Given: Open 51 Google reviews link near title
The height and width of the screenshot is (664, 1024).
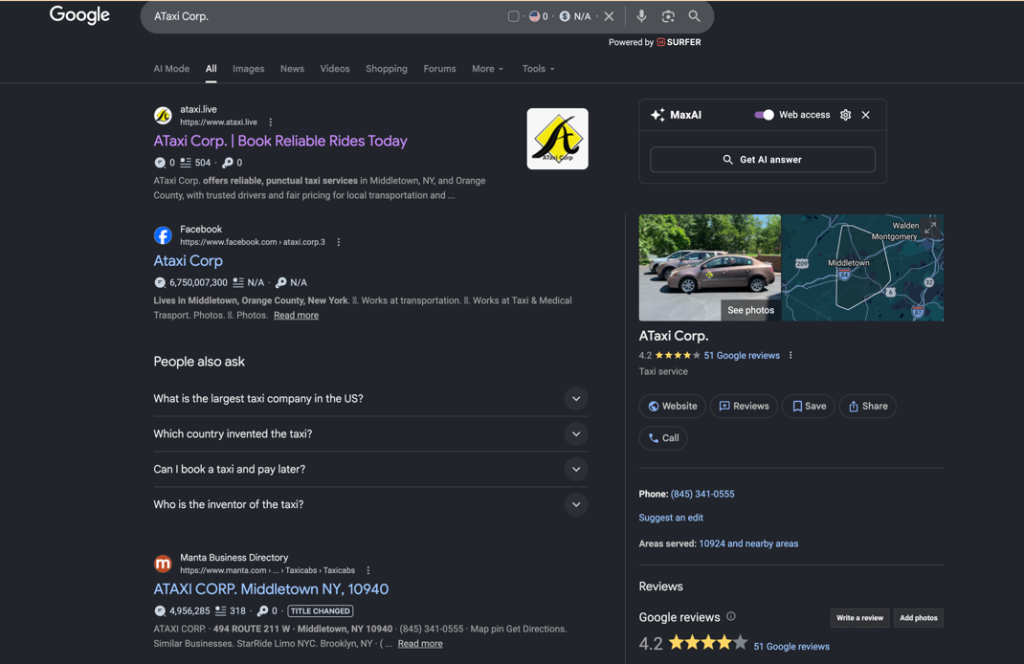Looking at the screenshot, I should (x=741, y=356).
